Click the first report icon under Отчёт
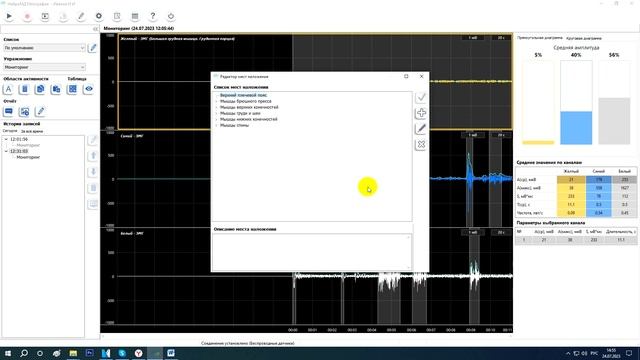640x360 pixels. [9, 111]
